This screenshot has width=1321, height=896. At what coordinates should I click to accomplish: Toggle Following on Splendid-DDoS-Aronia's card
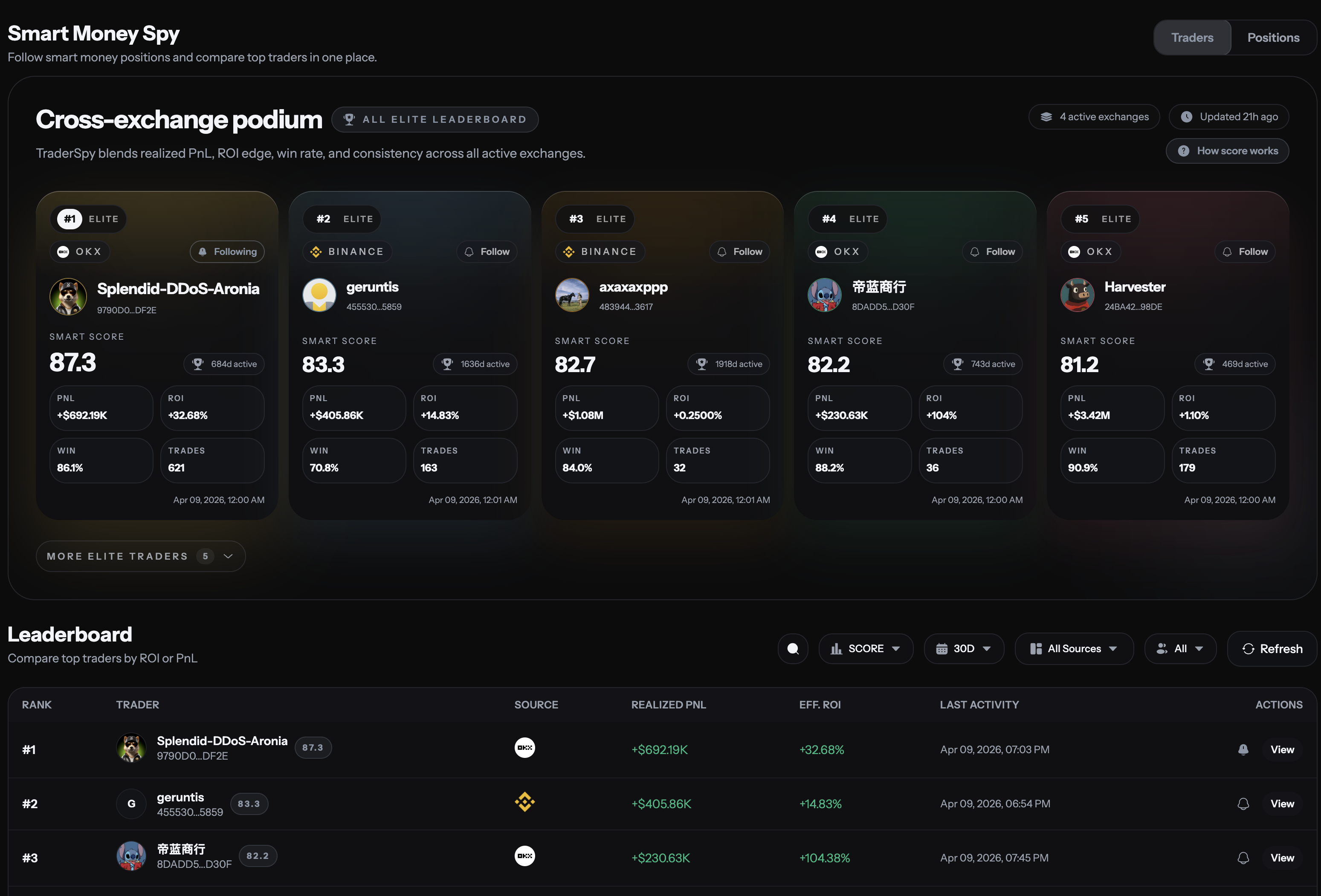(x=227, y=251)
